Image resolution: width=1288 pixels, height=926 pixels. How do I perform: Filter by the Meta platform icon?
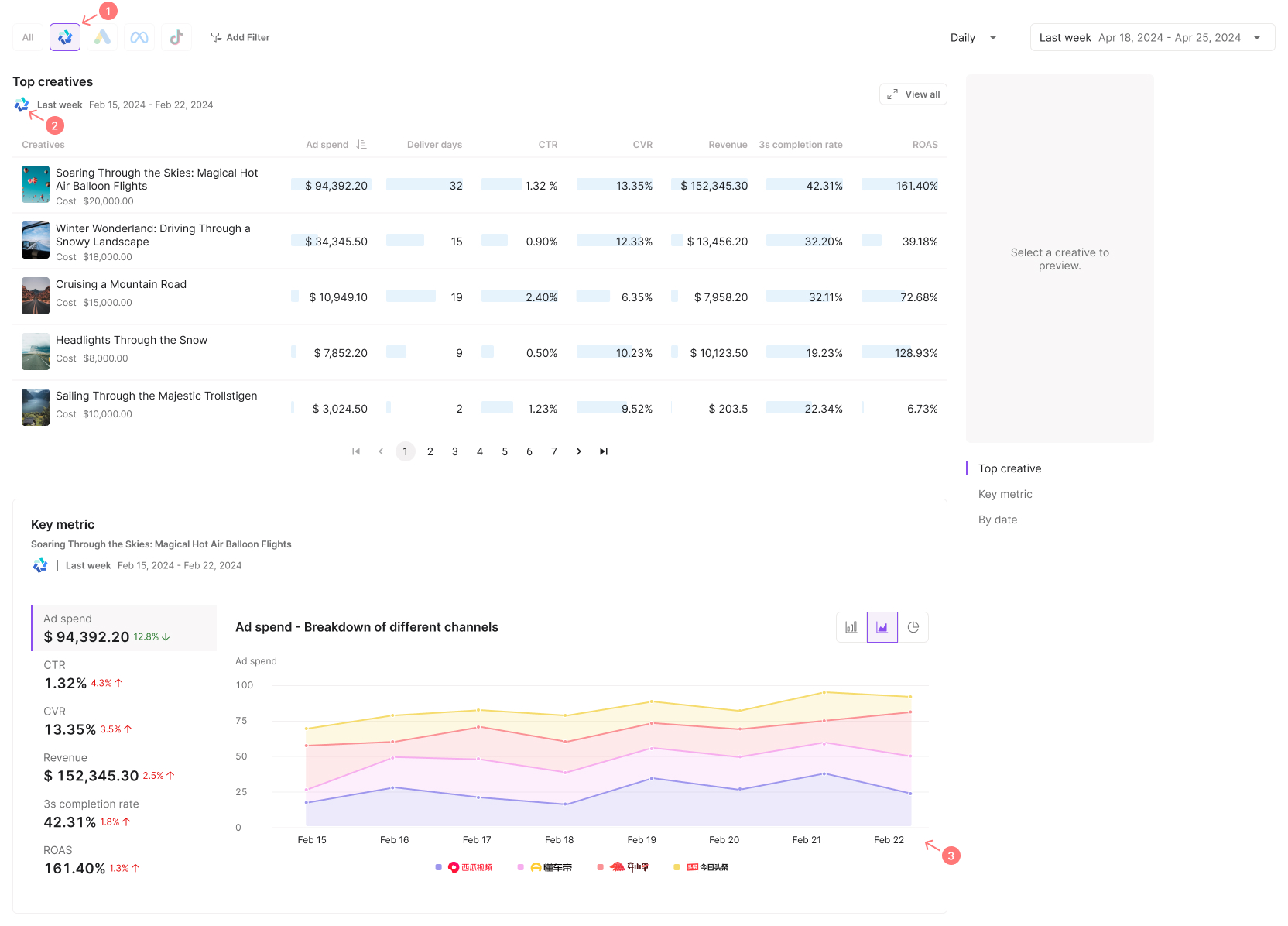click(x=139, y=37)
